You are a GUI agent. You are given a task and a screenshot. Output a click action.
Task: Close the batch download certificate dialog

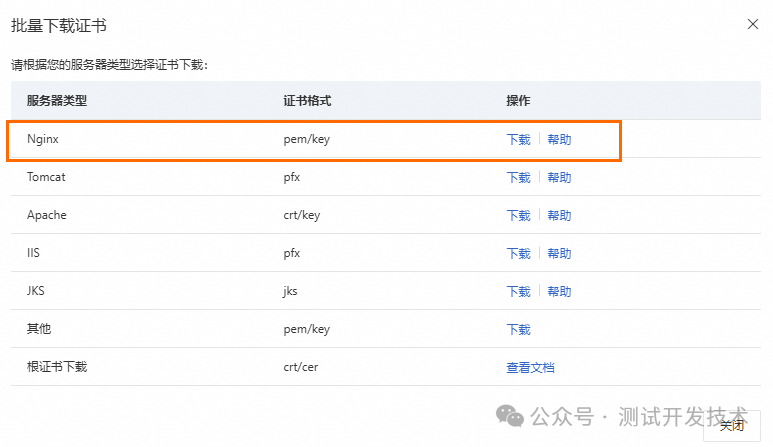pos(753,24)
